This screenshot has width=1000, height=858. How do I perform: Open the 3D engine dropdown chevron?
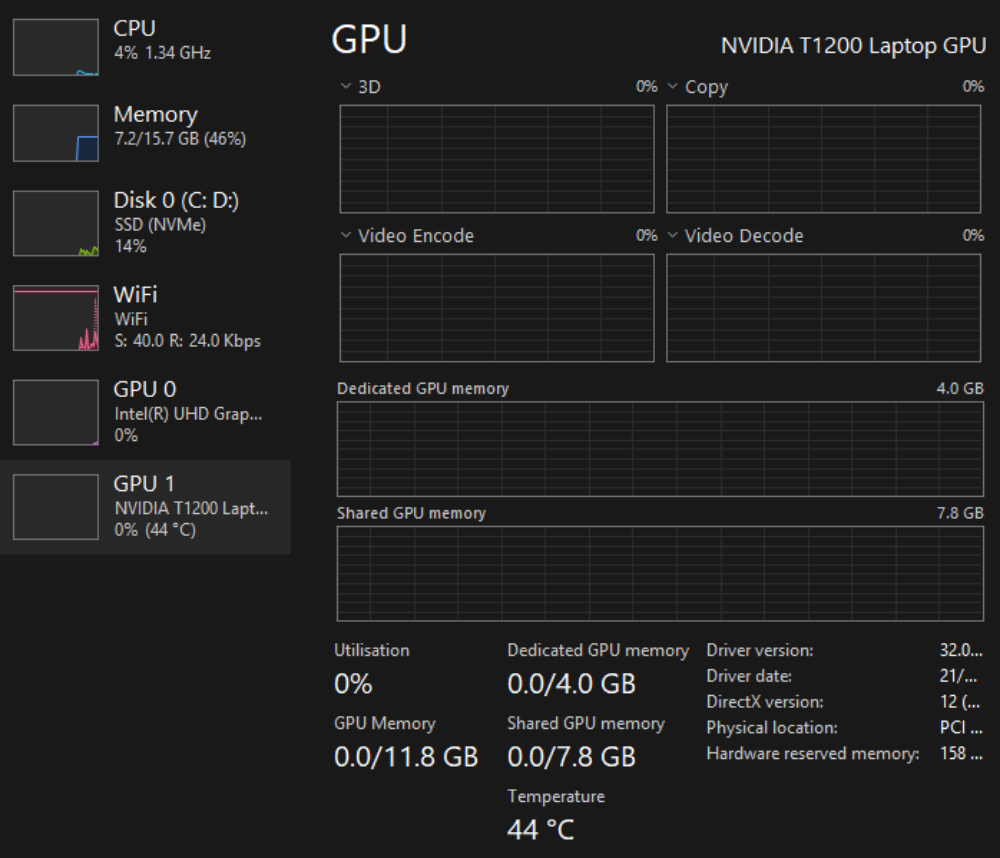point(346,86)
